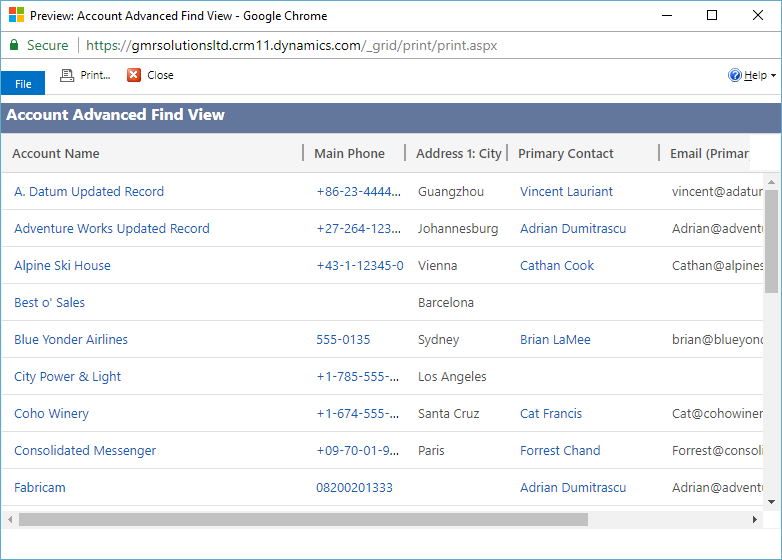The width and height of the screenshot is (782, 560).
Task: Click the Print printer icon
Action: 67,75
